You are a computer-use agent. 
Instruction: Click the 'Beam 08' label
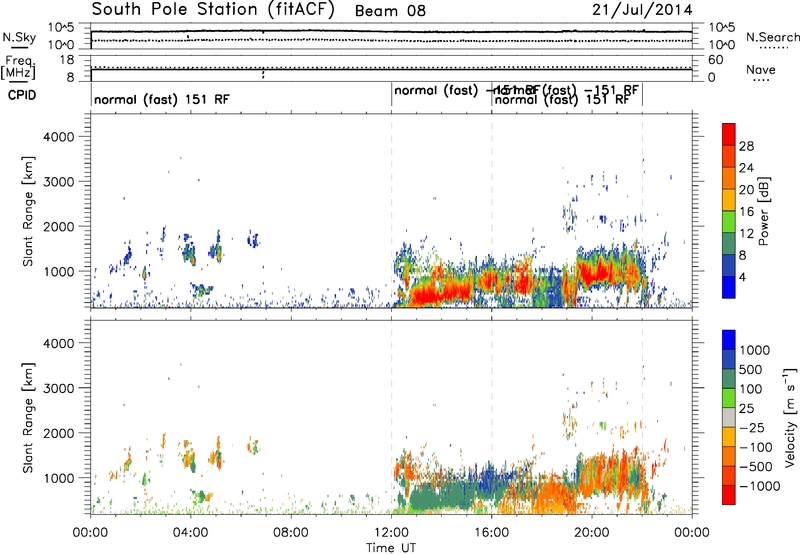pyautogui.click(x=390, y=11)
